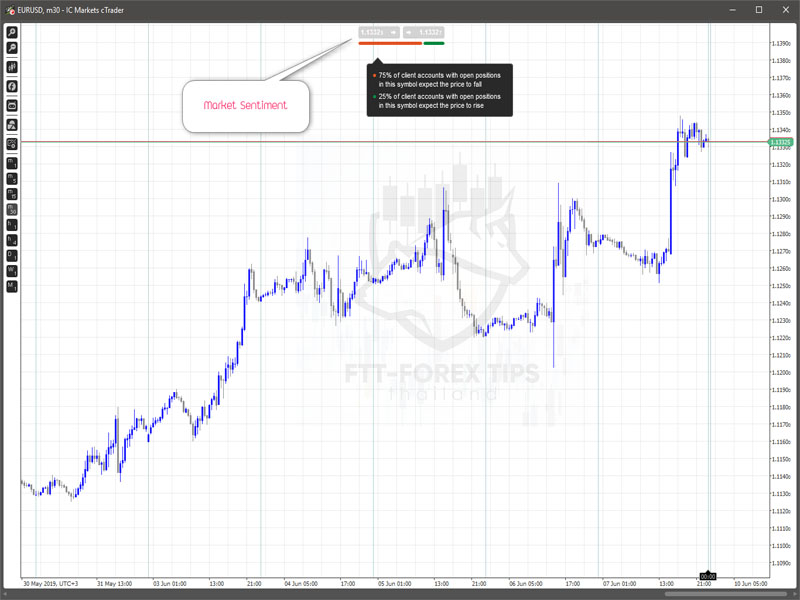Click the '10 Jun 05:00' time label
Screen dimensions: 800x600
(x=751, y=583)
